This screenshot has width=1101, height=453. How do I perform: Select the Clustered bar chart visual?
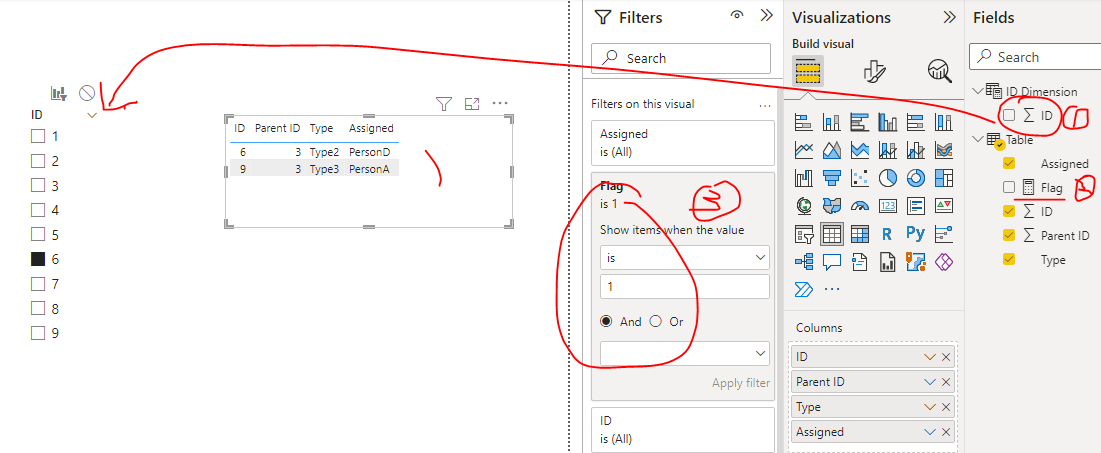pyautogui.click(x=859, y=123)
